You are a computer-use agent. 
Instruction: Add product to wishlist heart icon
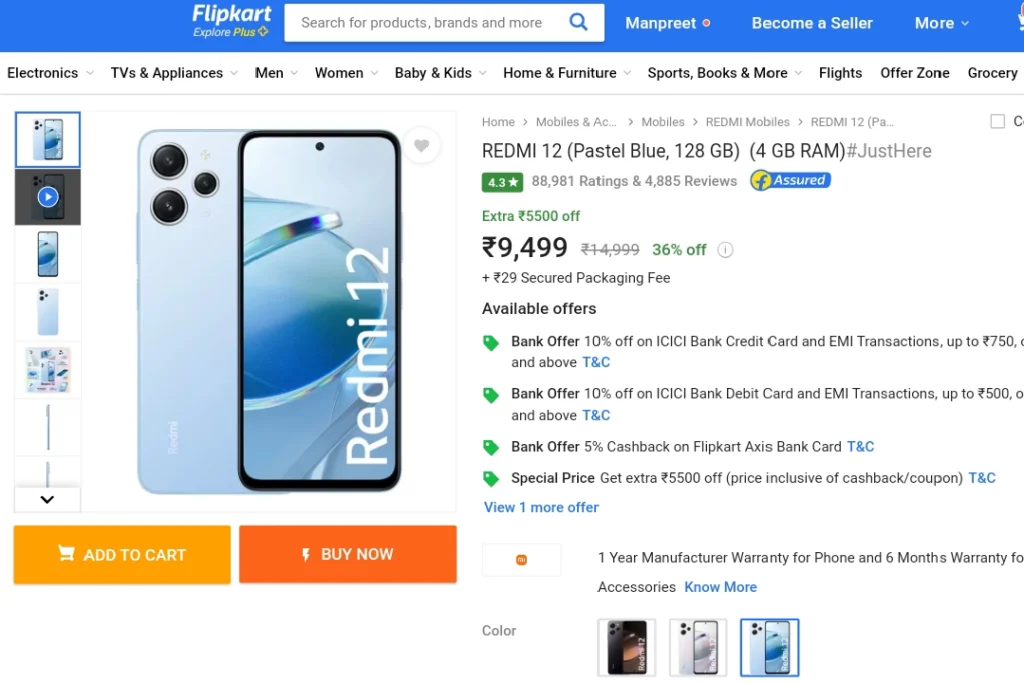tap(421, 146)
